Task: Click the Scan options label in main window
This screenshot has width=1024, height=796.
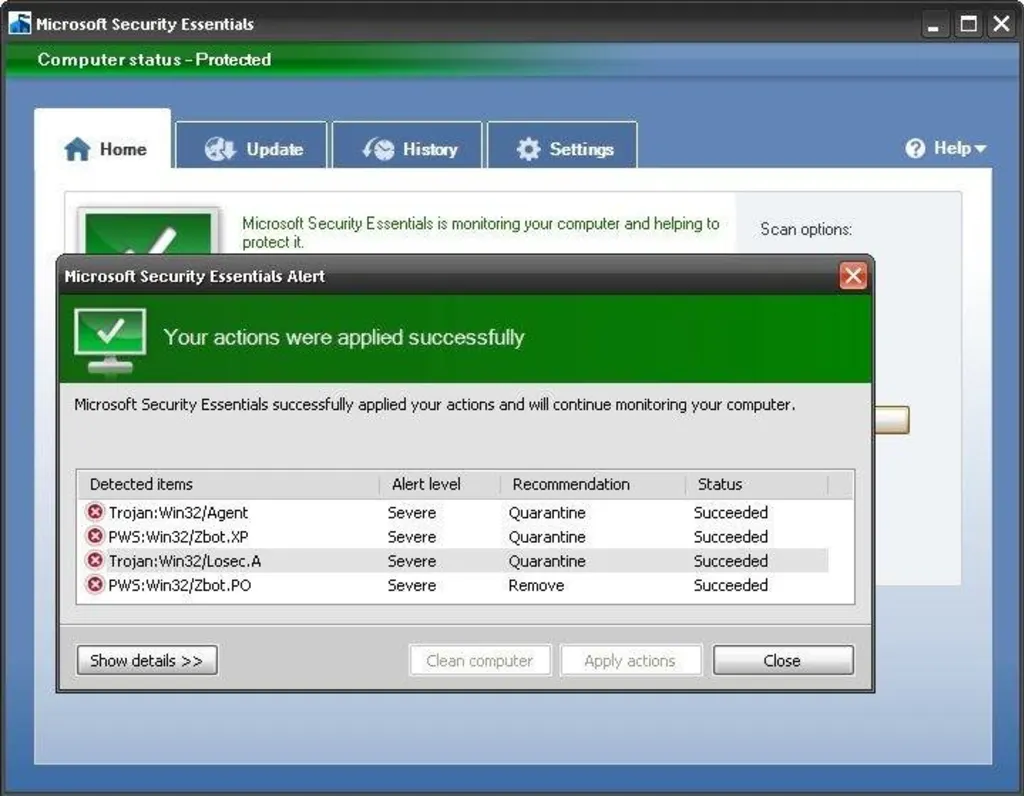Action: click(x=807, y=229)
